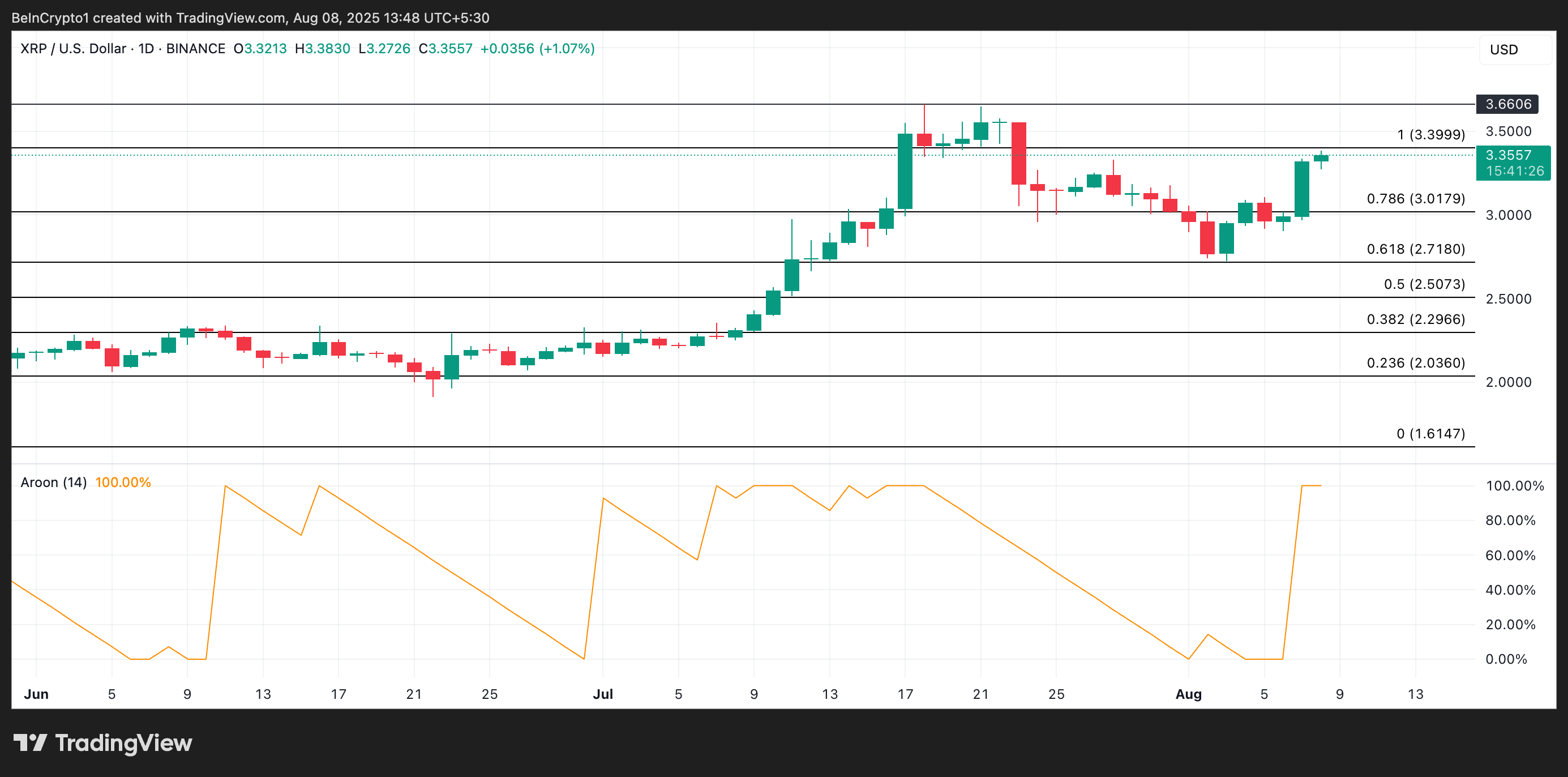Select the 0.786 (3.0179) Fibonacci level label
This screenshot has height=777, width=1568.
tap(1415, 199)
